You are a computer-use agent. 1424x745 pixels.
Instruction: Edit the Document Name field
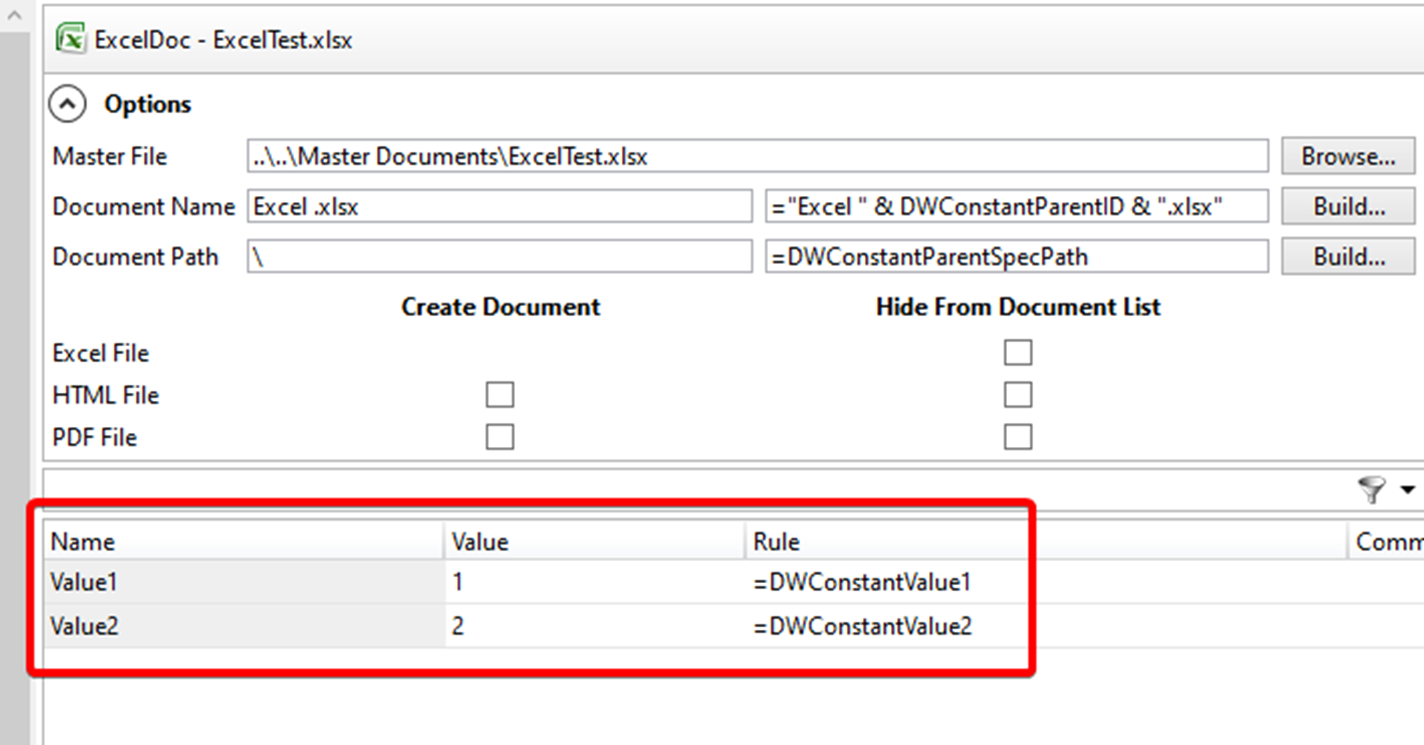pos(500,206)
